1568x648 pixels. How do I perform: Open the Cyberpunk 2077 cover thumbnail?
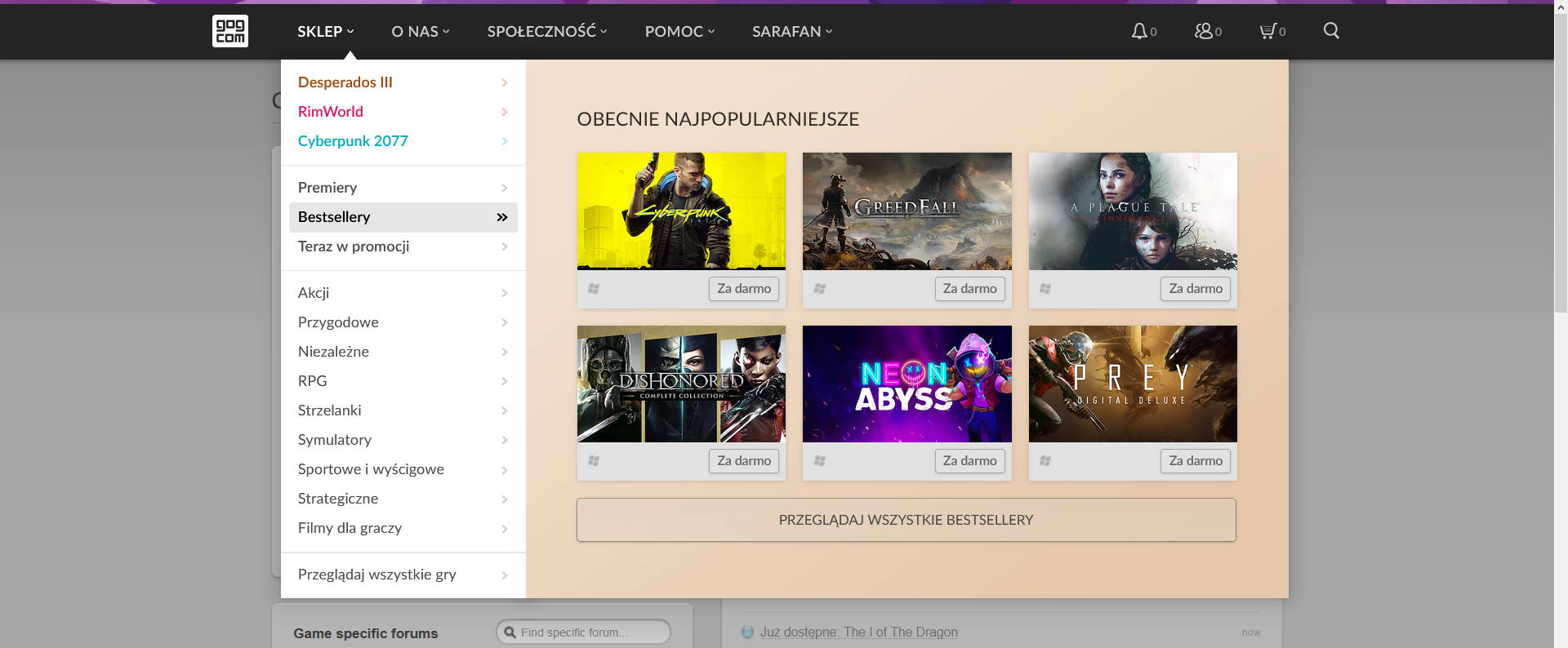[681, 211]
